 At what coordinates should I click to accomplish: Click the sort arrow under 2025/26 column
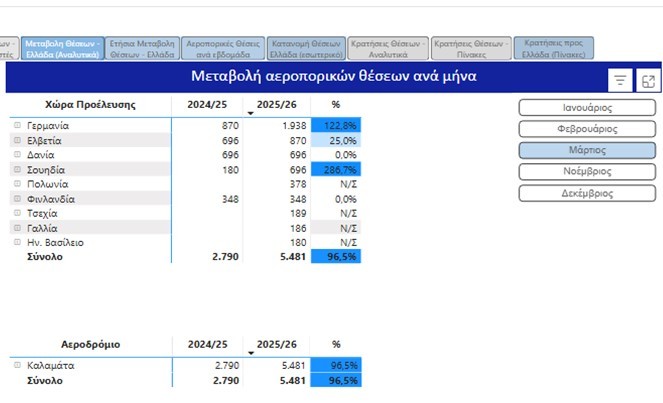[250, 114]
